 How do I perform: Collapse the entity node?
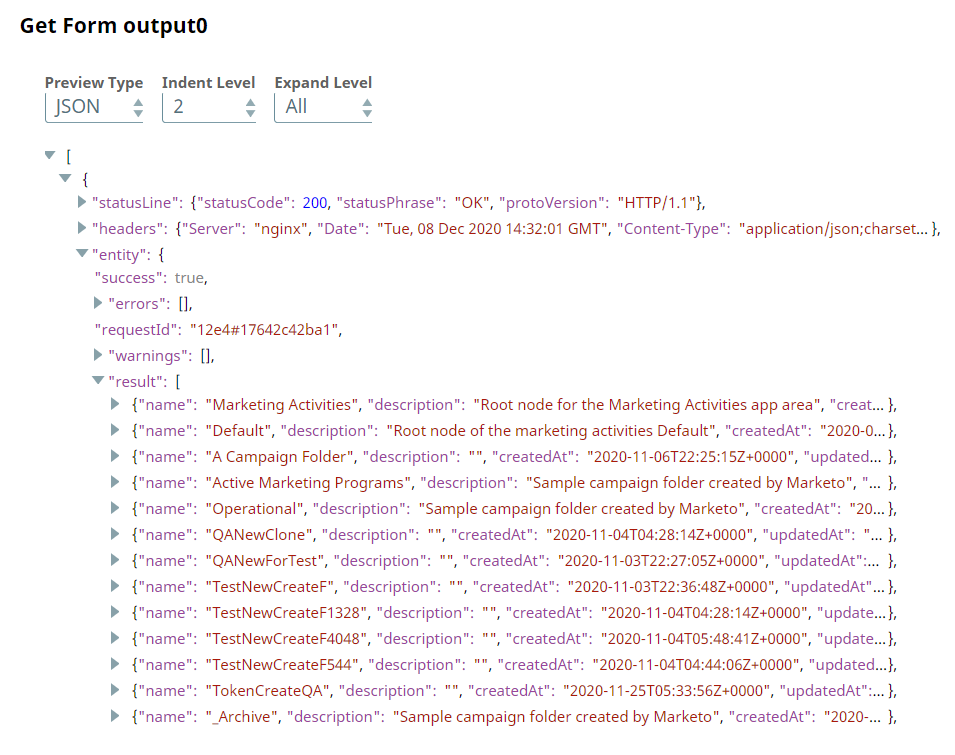click(x=82, y=253)
